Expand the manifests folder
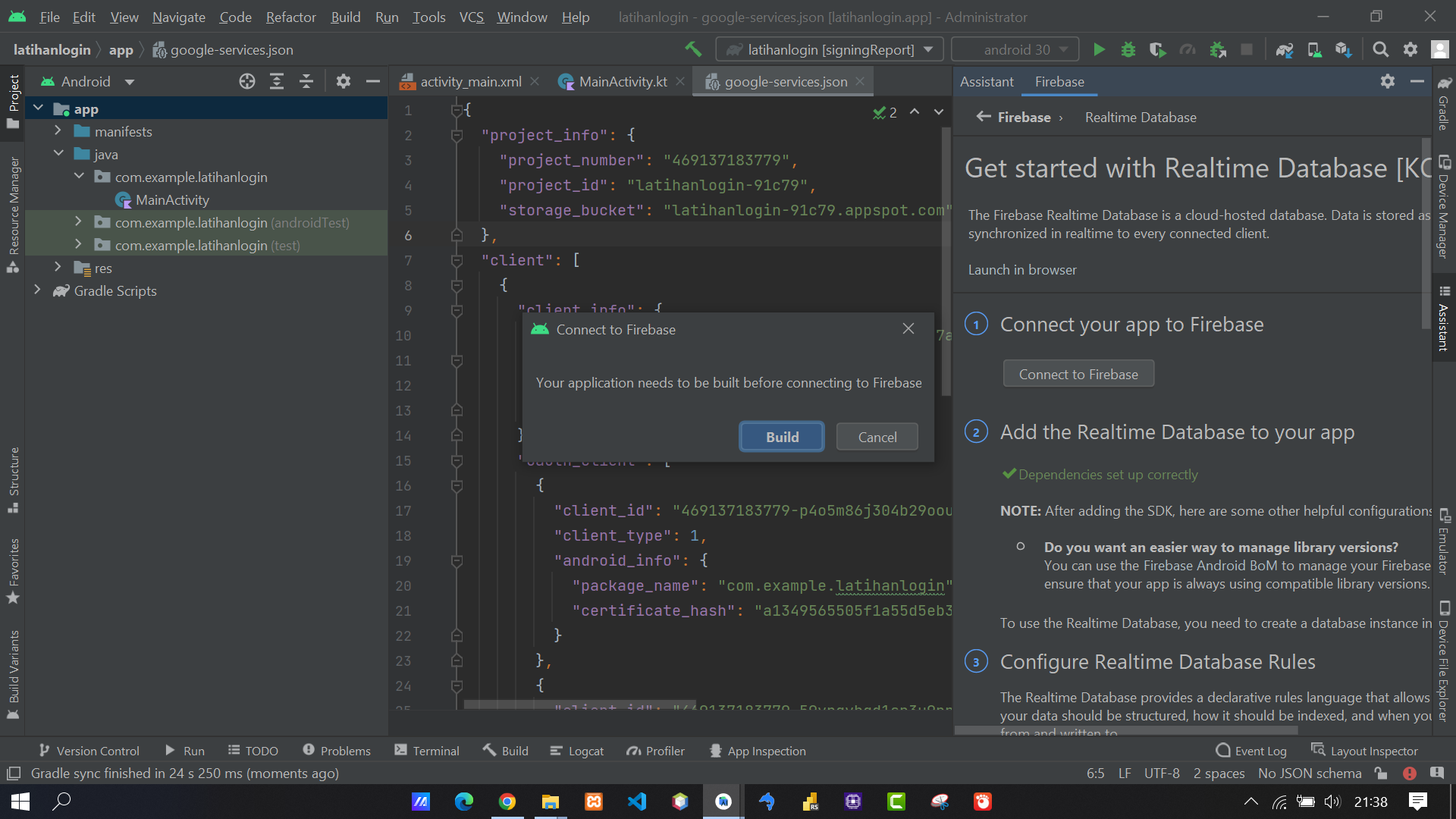Viewport: 1456px width, 819px height. click(x=58, y=131)
